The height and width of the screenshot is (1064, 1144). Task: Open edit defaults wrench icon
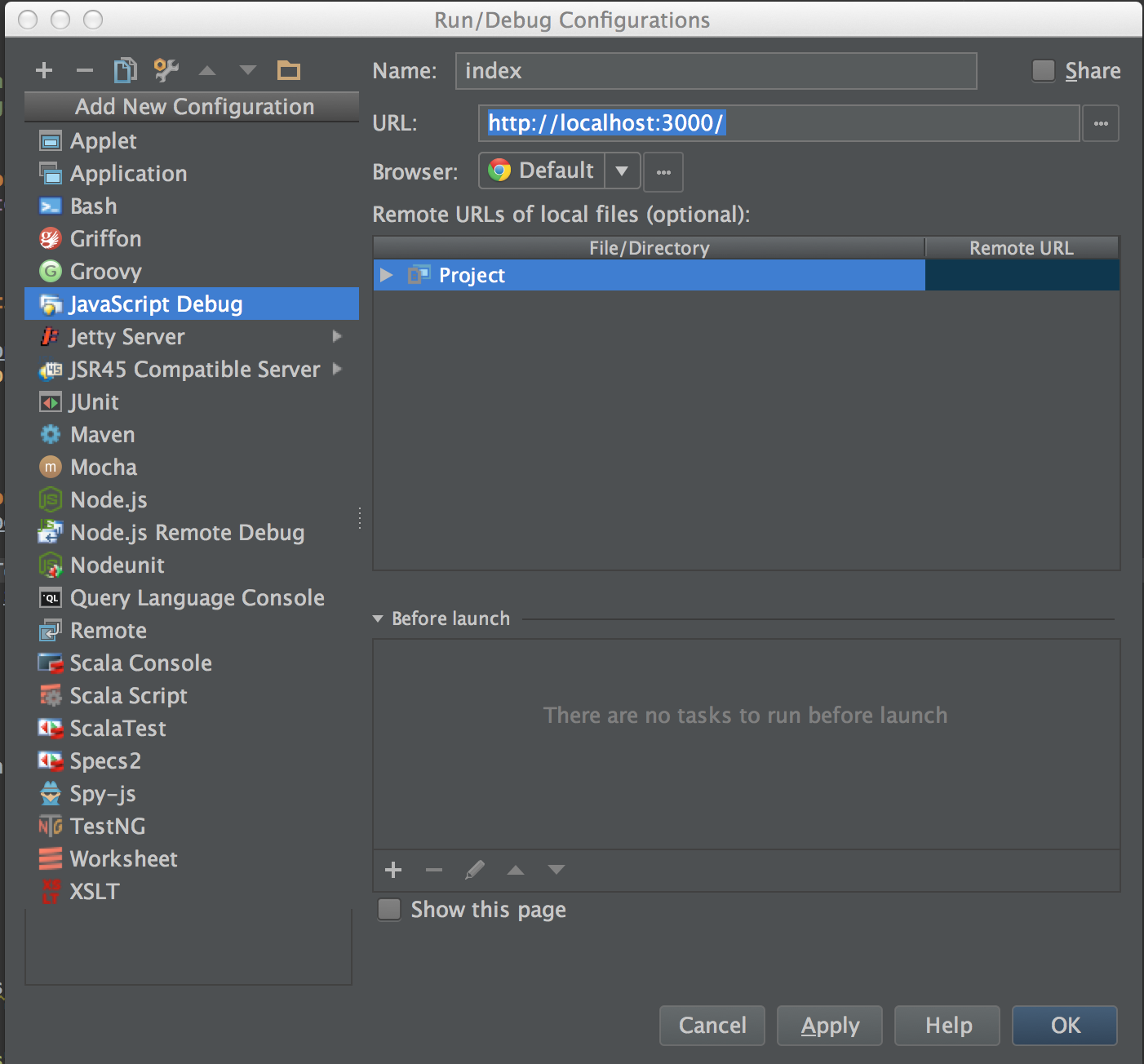166,70
